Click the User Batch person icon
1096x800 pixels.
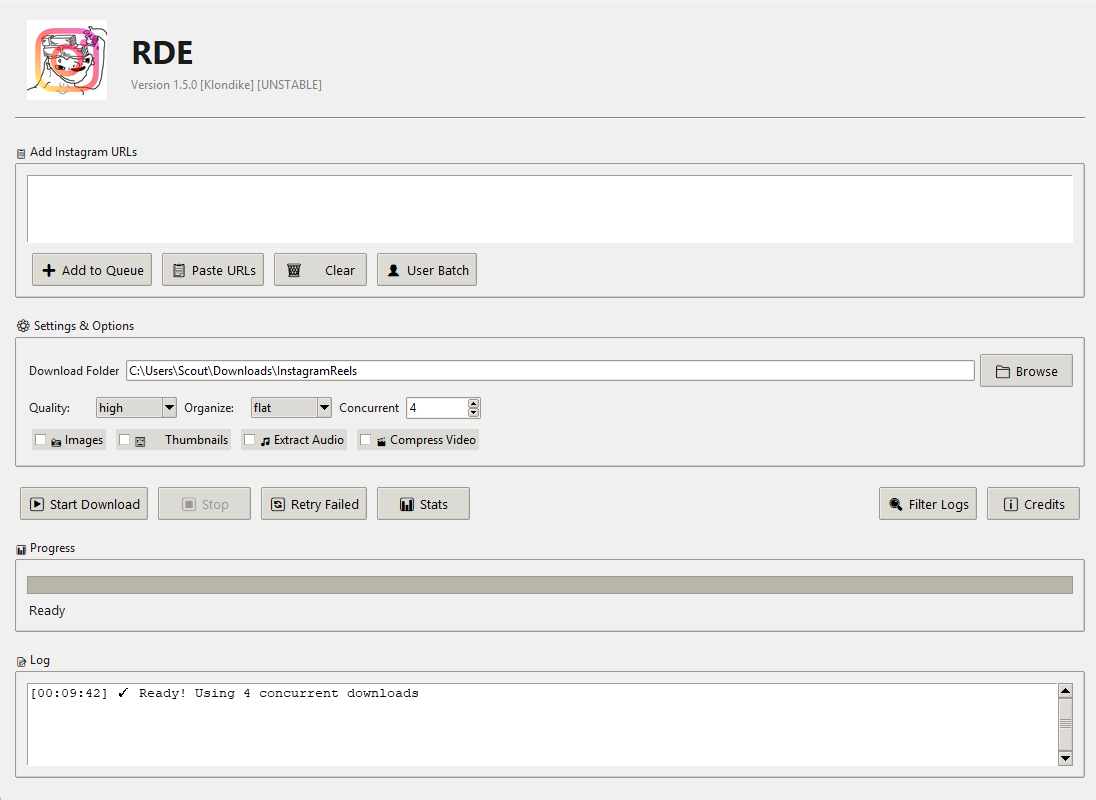point(395,269)
